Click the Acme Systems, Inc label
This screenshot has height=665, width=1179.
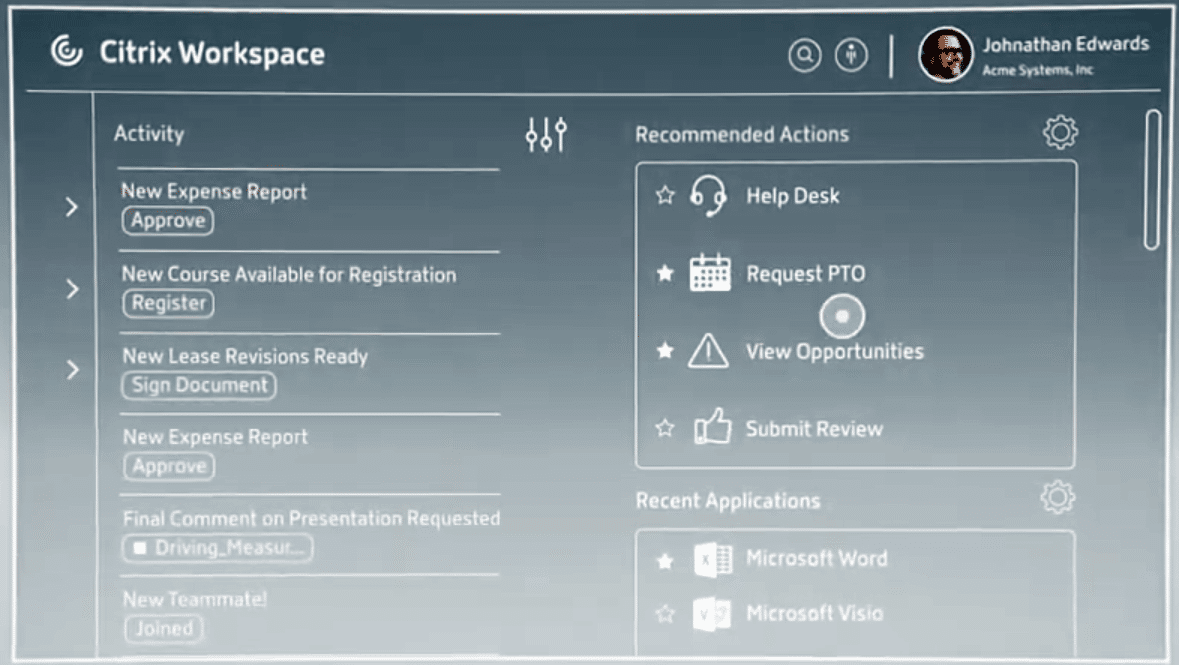(1038, 70)
